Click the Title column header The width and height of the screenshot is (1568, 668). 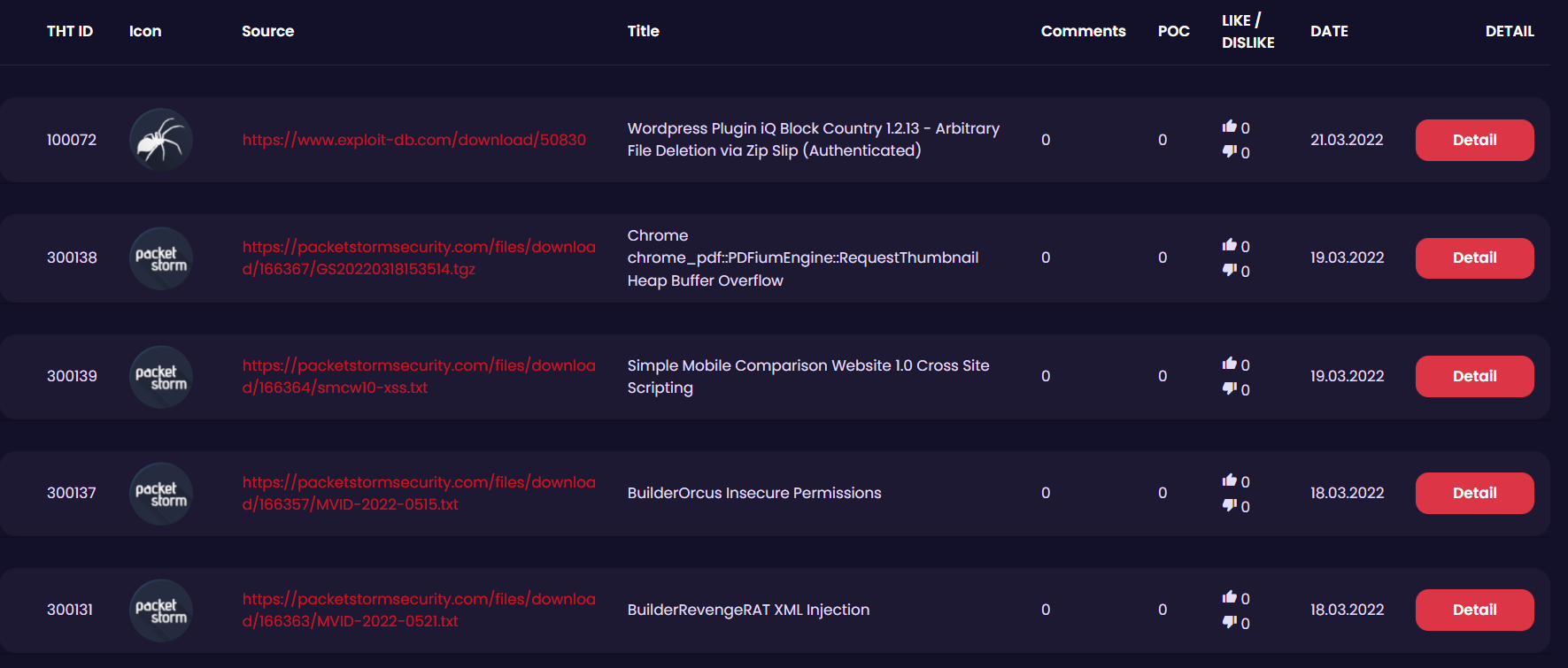point(644,31)
